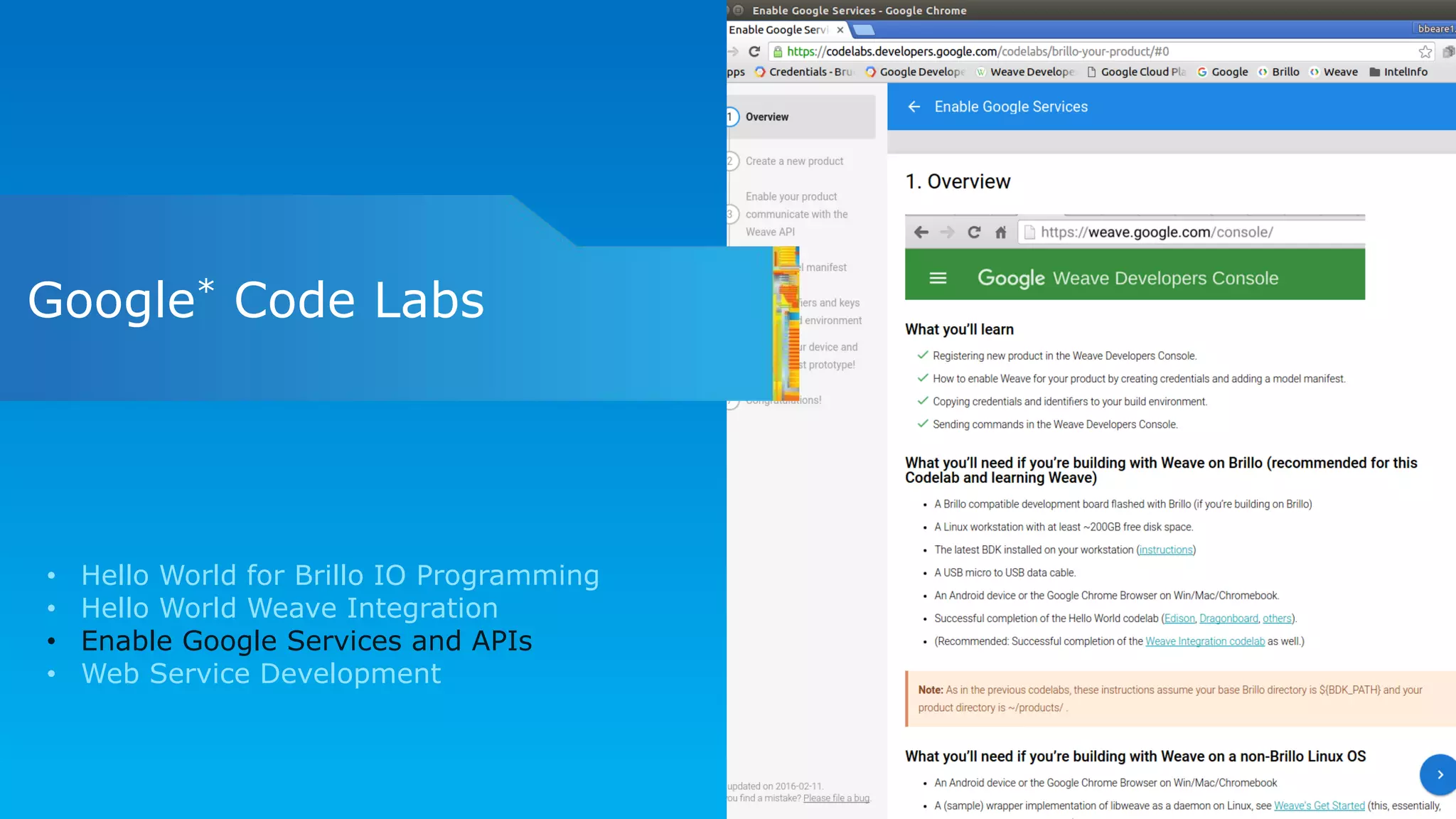1456x819 pixels.
Task: Open a new Chrome tab
Action: [x=863, y=30]
